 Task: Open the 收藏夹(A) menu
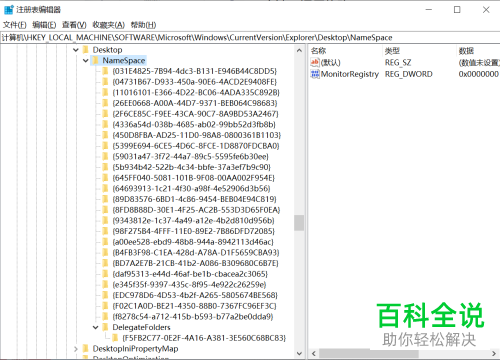click(x=108, y=25)
